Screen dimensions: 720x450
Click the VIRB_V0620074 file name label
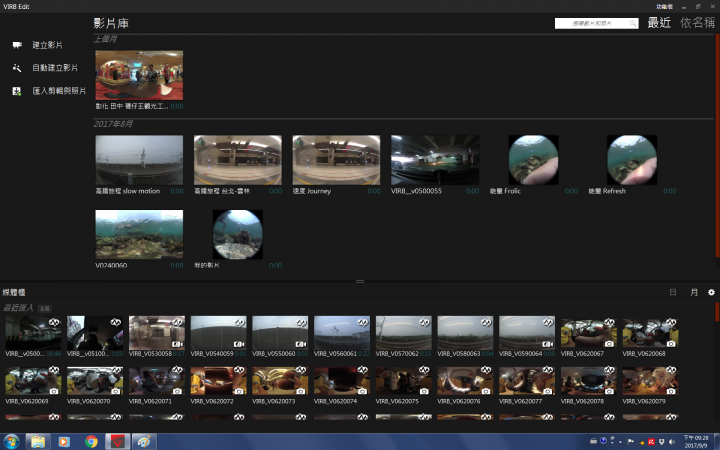coord(335,401)
